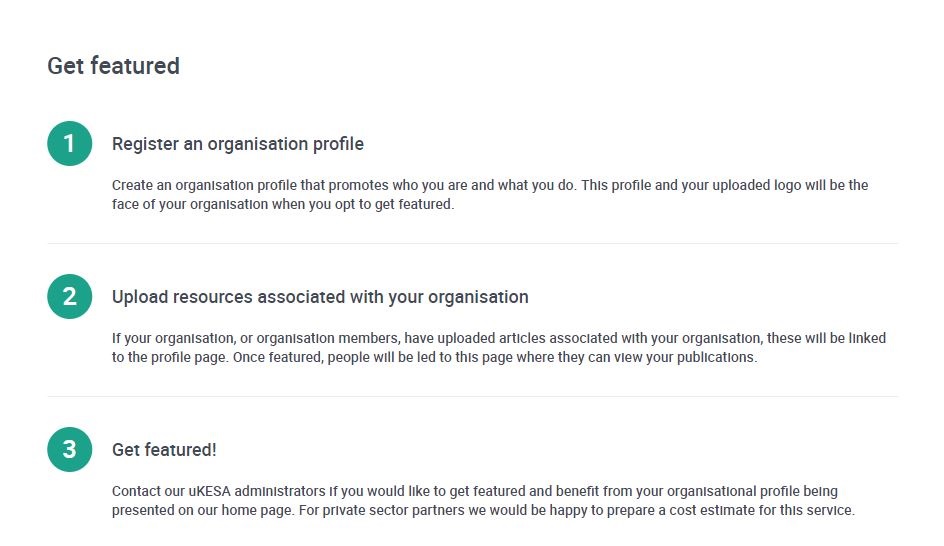Click the 'Get featured!' step heading
The height and width of the screenshot is (546, 944).
(164, 450)
